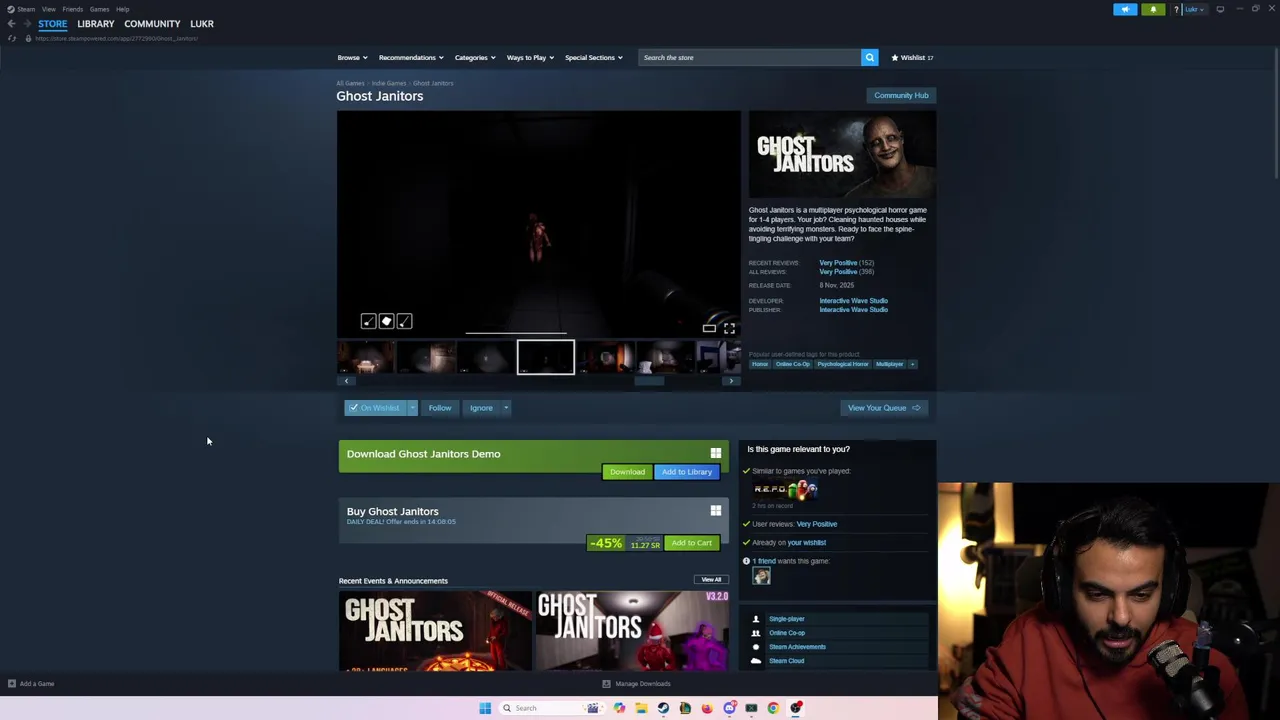
Task: Open the Games menu
Action: click(99, 9)
